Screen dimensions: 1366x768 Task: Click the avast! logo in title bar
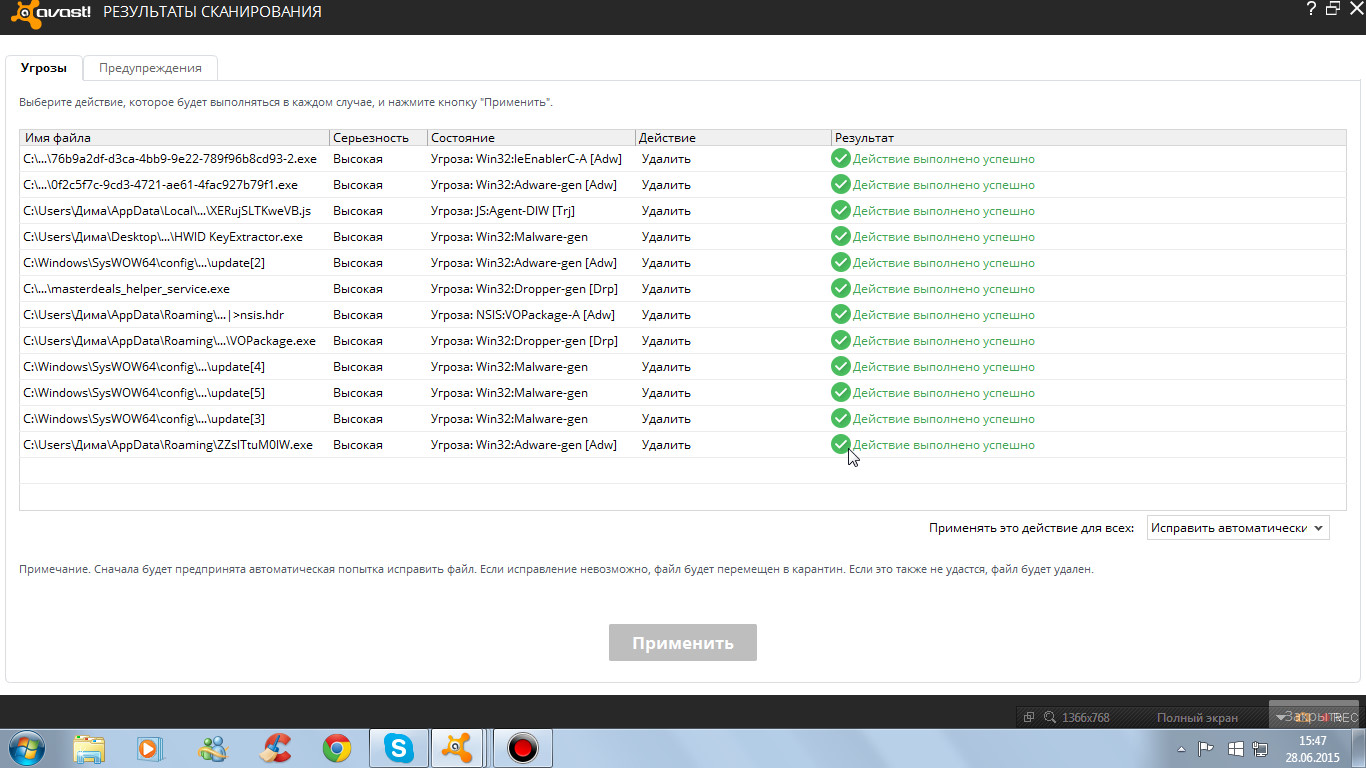[x=47, y=13]
